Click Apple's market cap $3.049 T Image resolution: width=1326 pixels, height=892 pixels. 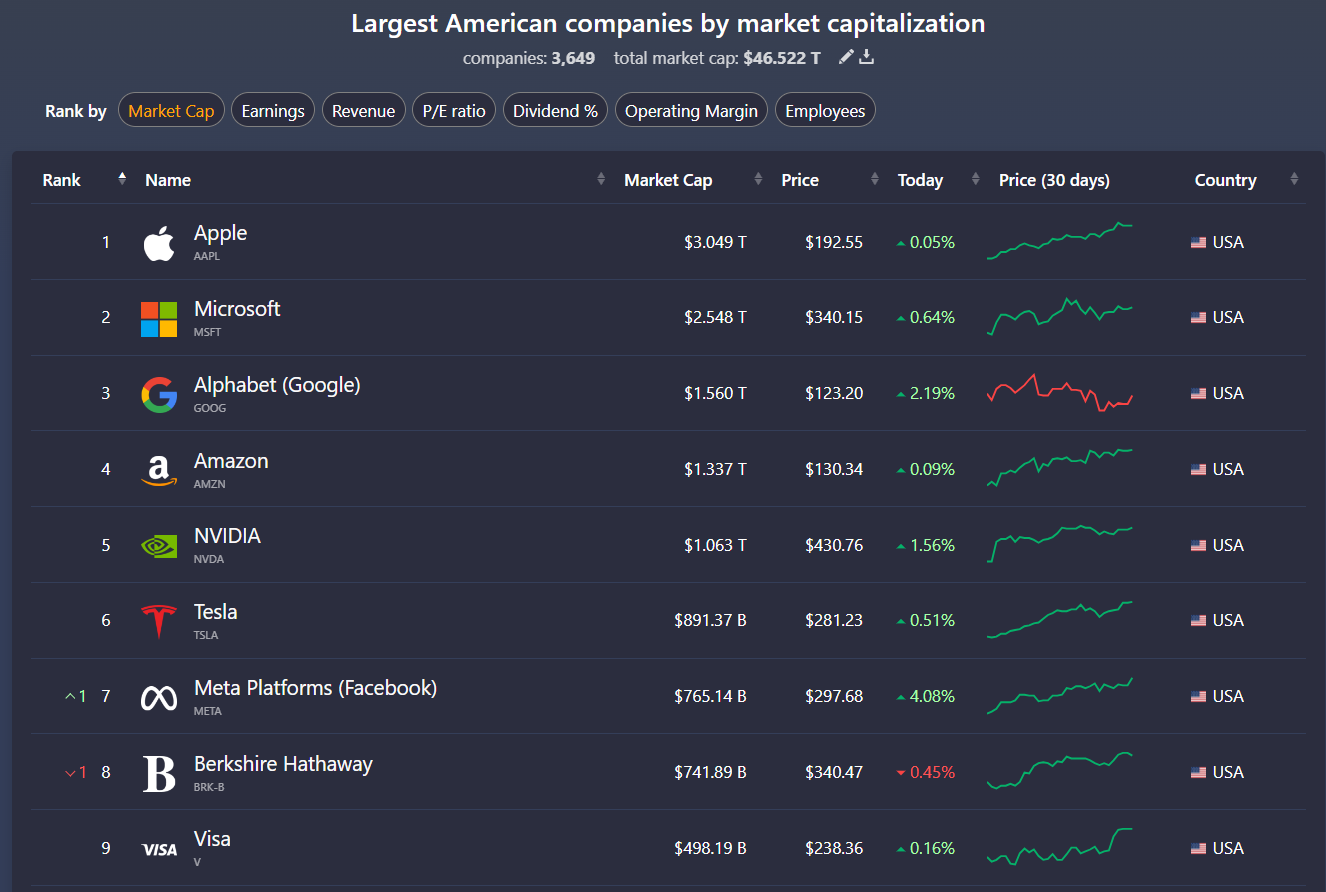[715, 242]
